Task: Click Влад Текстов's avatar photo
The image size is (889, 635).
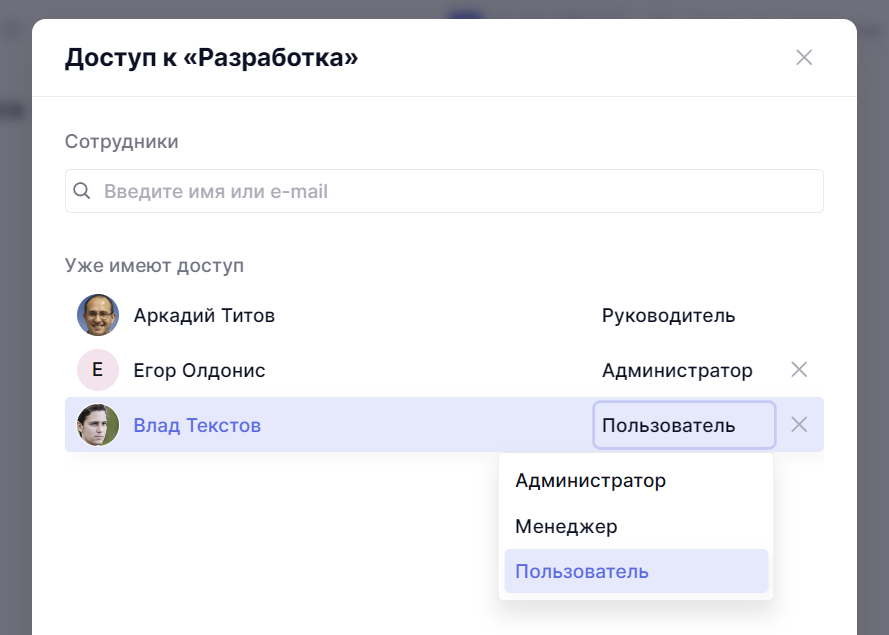Action: click(x=98, y=425)
